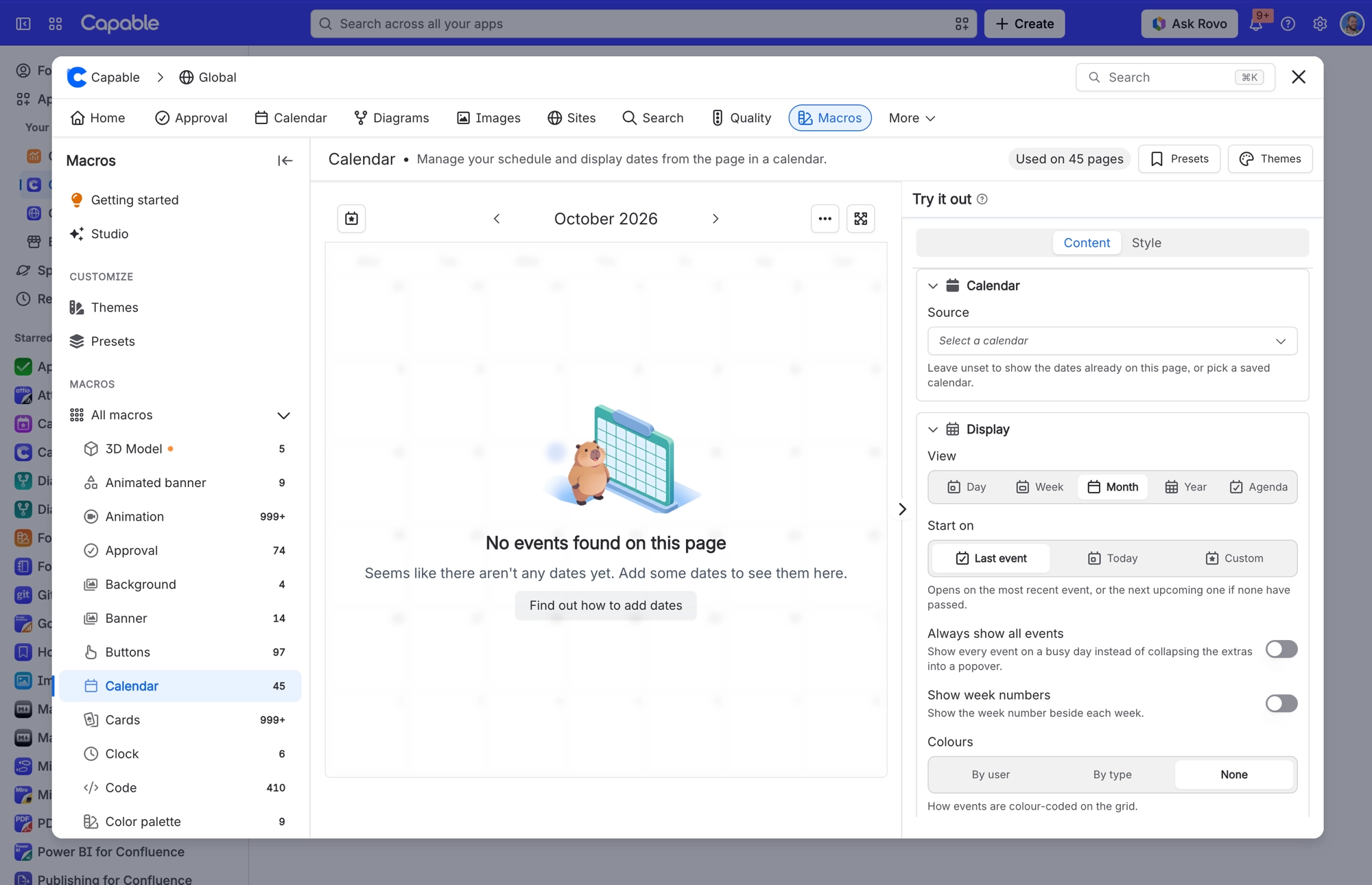Select the Animation macro in list
The image size is (1372, 885).
[180, 517]
